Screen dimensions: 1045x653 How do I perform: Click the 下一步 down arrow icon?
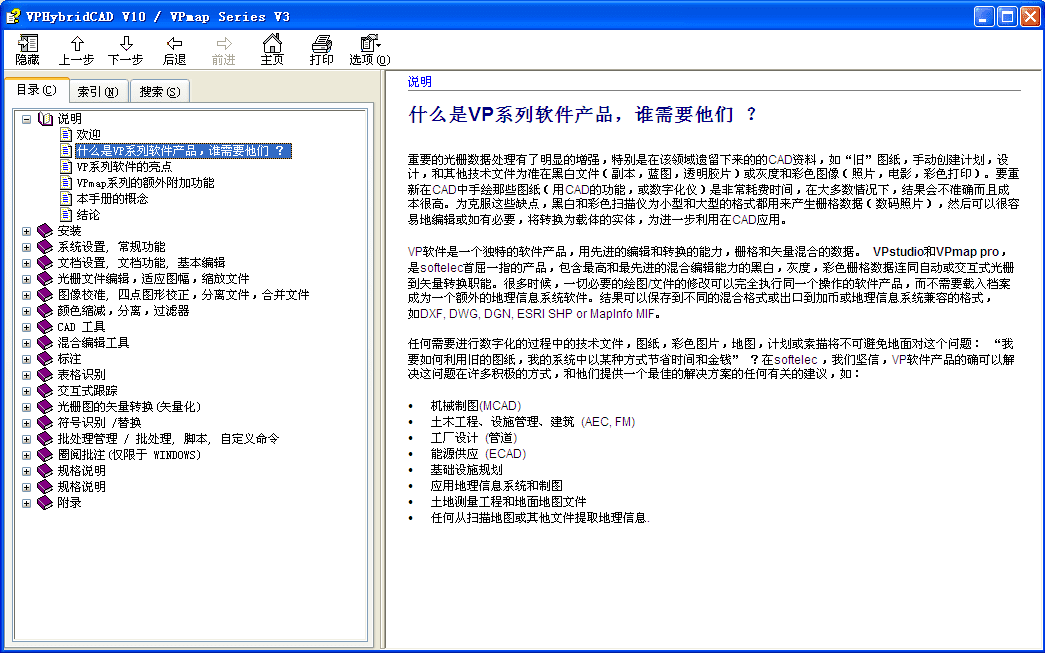point(126,44)
